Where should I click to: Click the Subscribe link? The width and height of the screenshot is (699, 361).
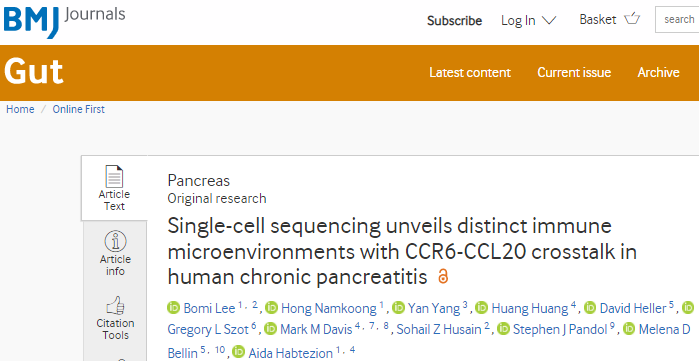click(x=454, y=21)
